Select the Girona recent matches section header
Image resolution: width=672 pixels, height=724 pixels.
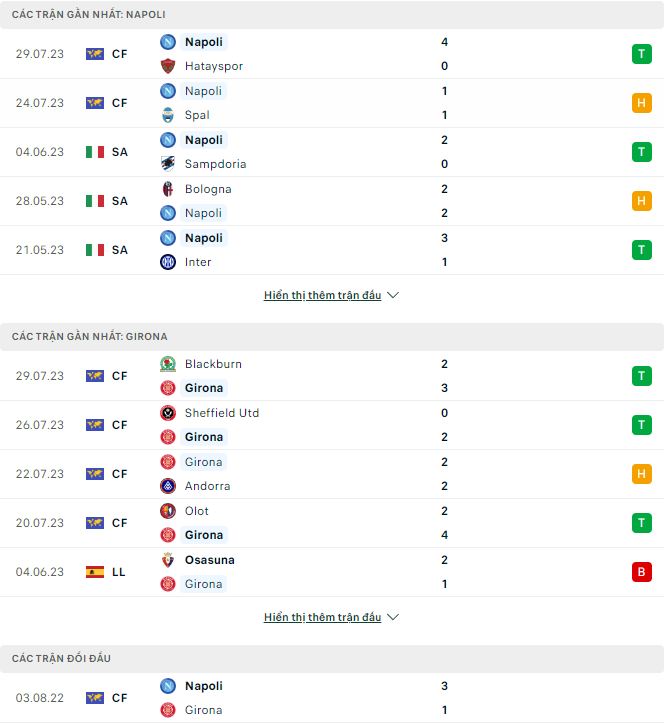[x=90, y=337]
